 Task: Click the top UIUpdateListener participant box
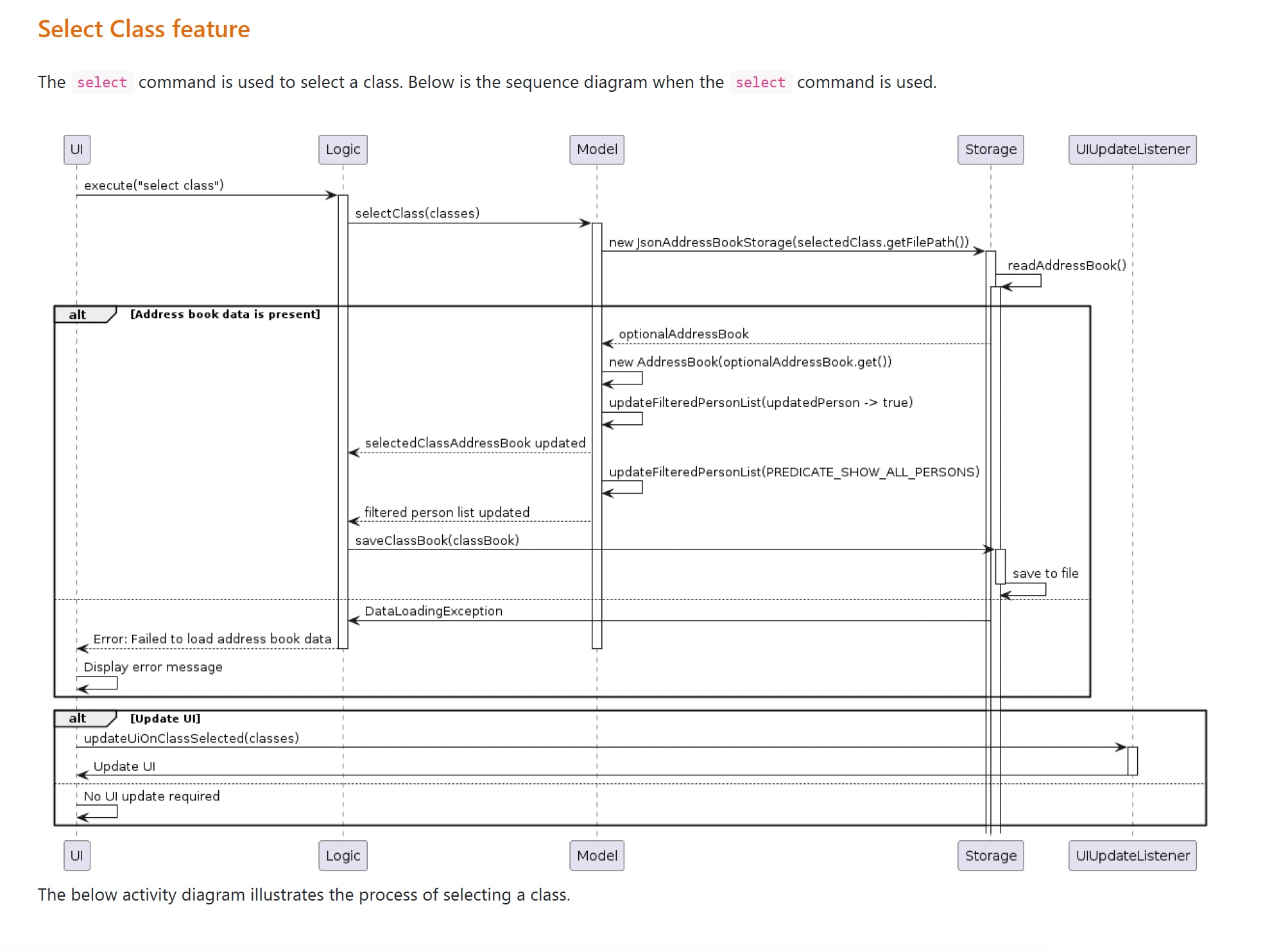coord(1132,150)
